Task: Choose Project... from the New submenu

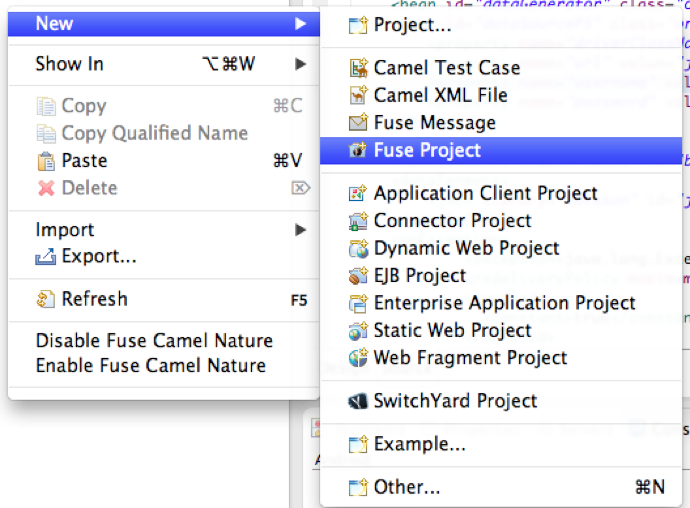Action: [501, 25]
